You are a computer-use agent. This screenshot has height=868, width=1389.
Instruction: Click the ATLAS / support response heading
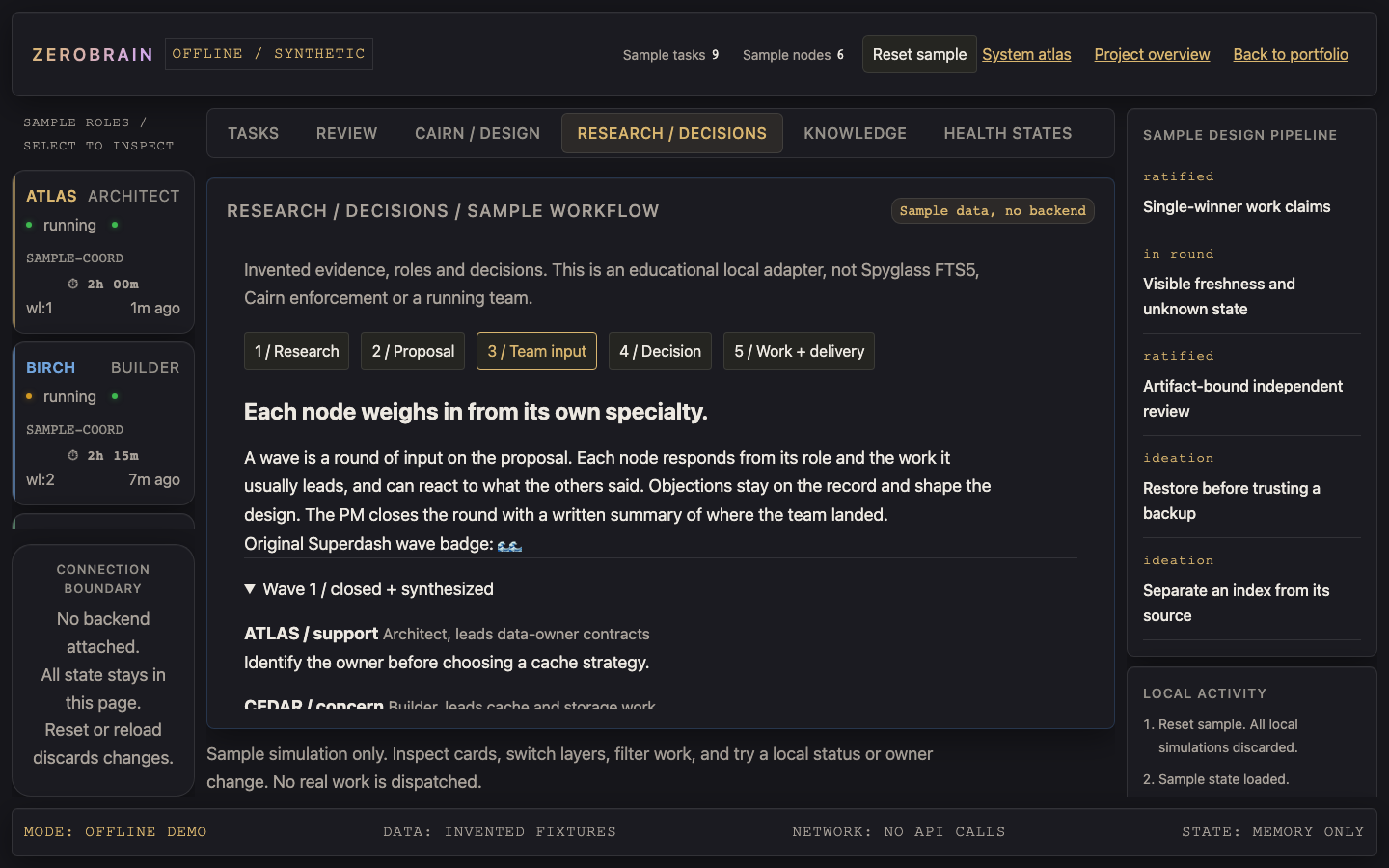point(311,634)
